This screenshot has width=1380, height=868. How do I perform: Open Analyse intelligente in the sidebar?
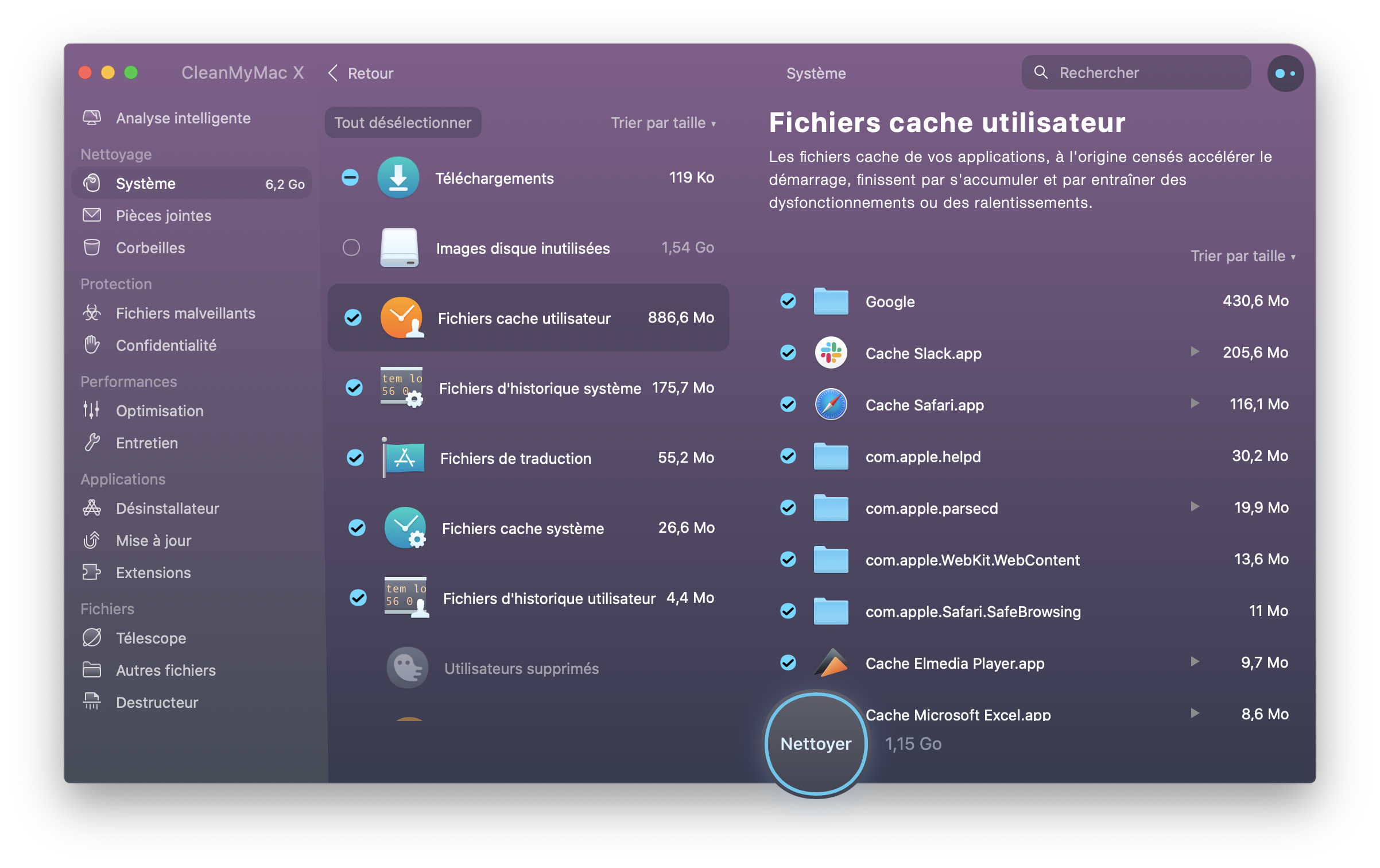166,118
